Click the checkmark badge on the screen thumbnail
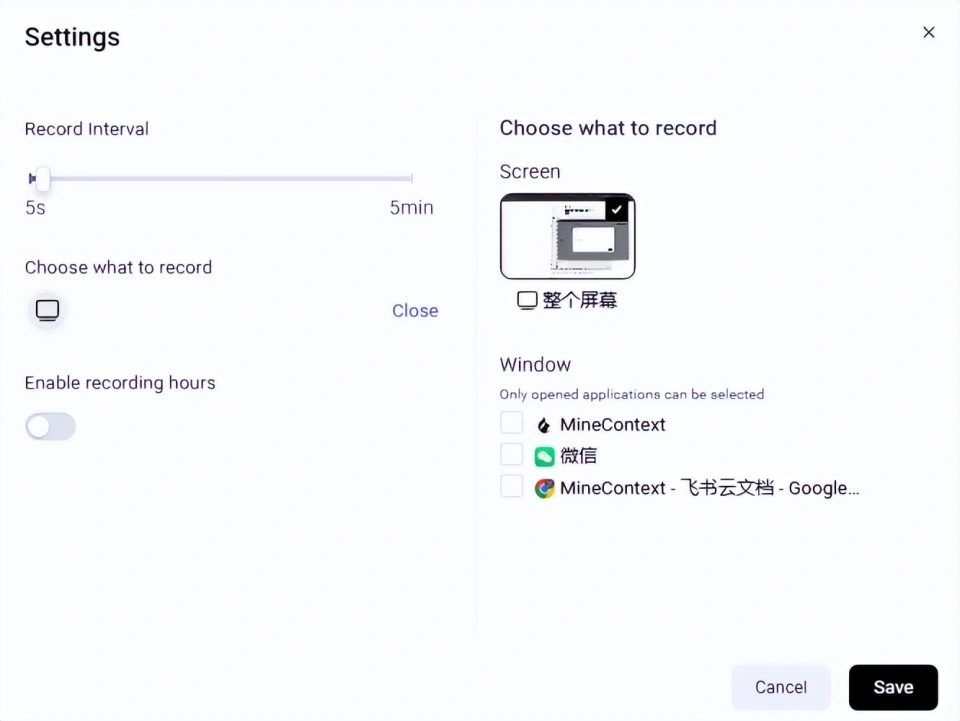Viewport: 960px width, 721px height. pos(617,210)
